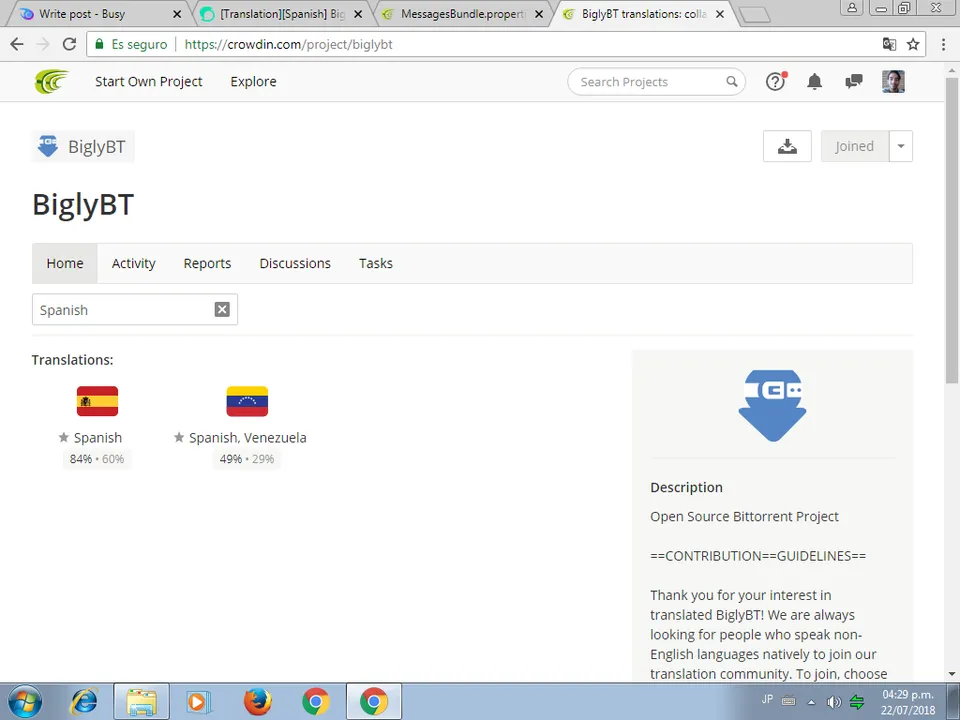
Task: Click the Open Source Bittorrent Project text
Action: point(744,516)
